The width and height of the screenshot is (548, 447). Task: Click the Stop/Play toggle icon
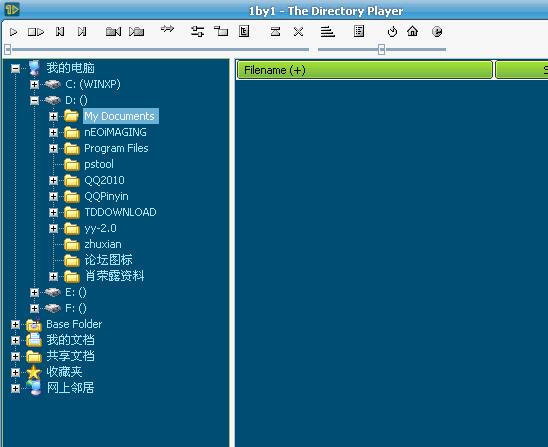coord(36,32)
